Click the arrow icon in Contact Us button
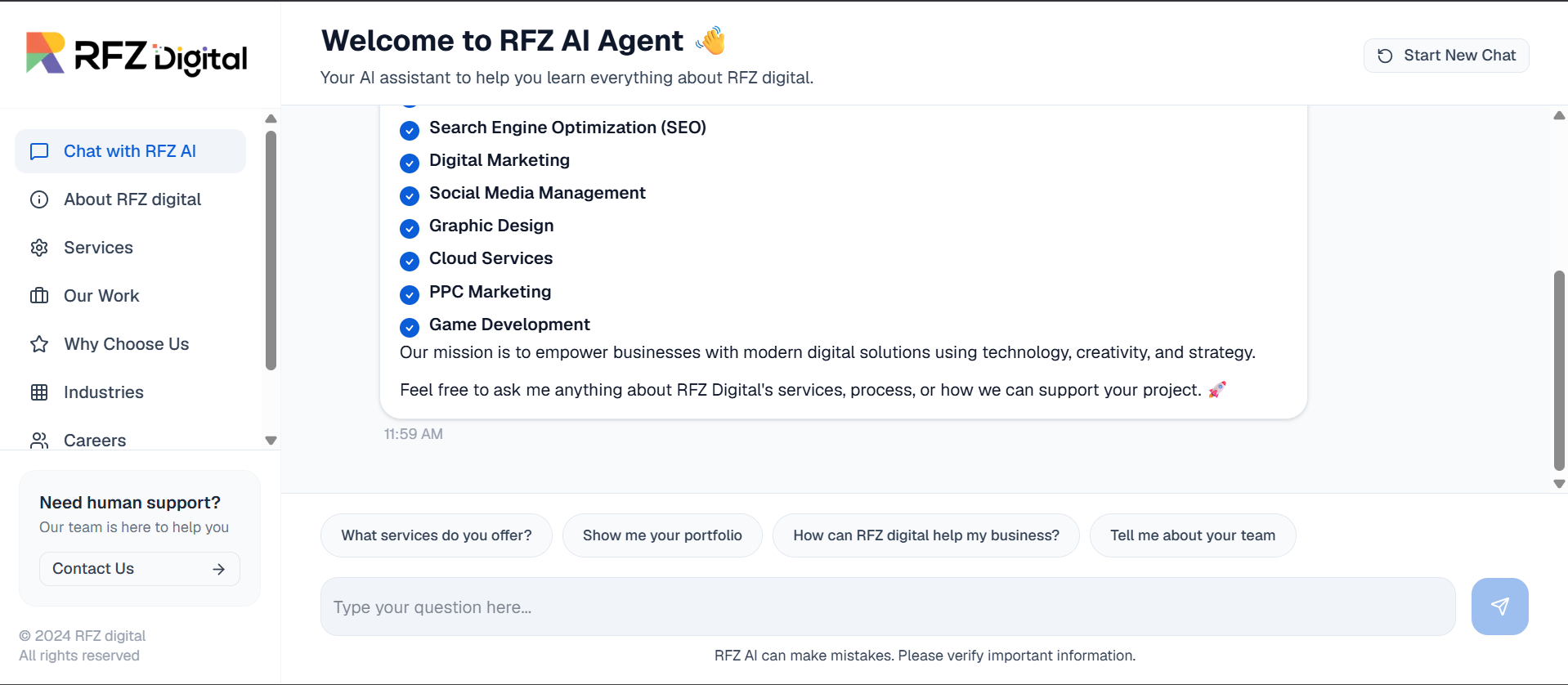 (x=218, y=569)
